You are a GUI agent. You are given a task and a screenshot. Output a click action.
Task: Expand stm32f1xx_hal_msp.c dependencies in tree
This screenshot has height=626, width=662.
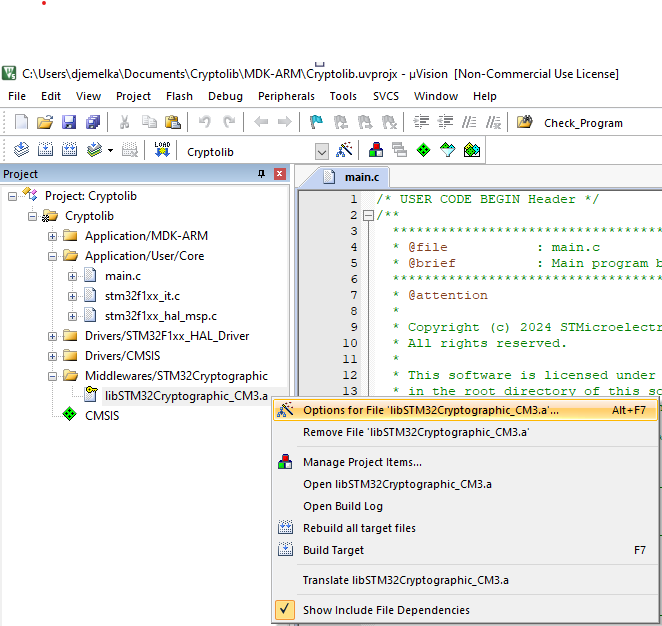[x=72, y=316]
